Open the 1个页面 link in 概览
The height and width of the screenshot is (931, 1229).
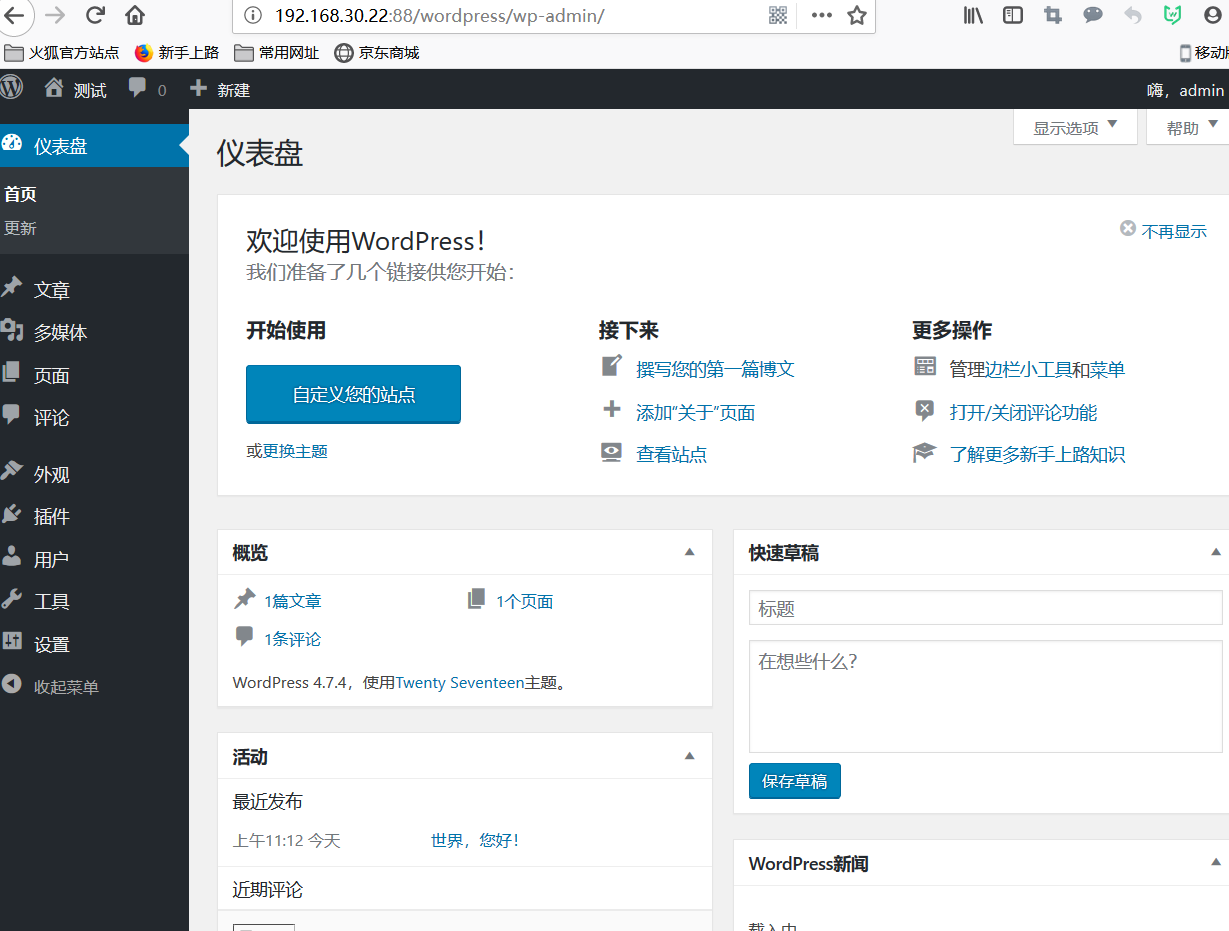[525, 601]
